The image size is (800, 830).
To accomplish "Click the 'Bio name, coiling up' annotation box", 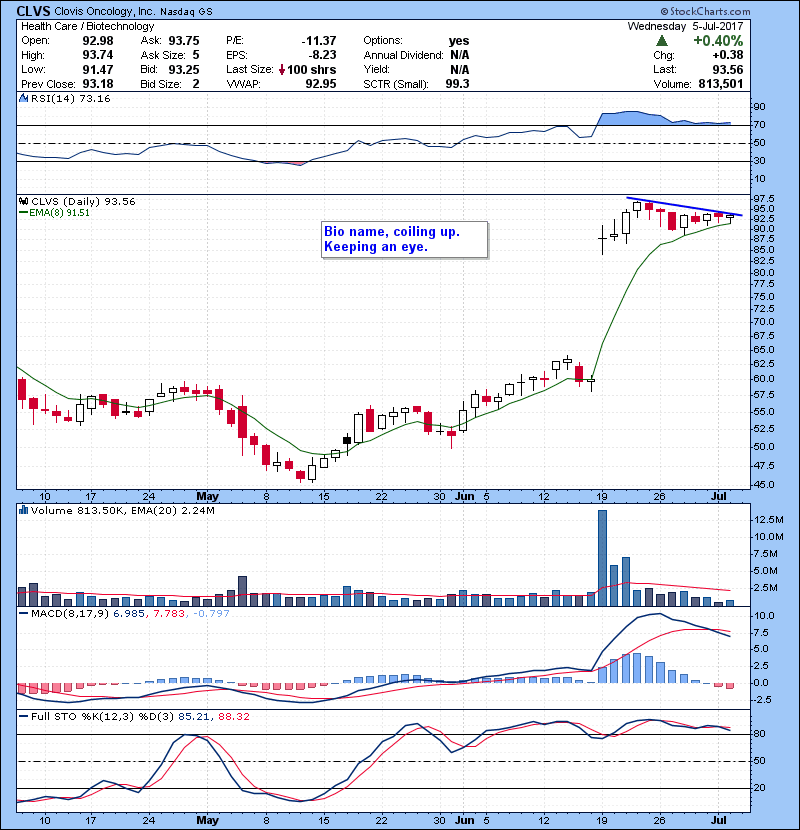I will pos(405,240).
